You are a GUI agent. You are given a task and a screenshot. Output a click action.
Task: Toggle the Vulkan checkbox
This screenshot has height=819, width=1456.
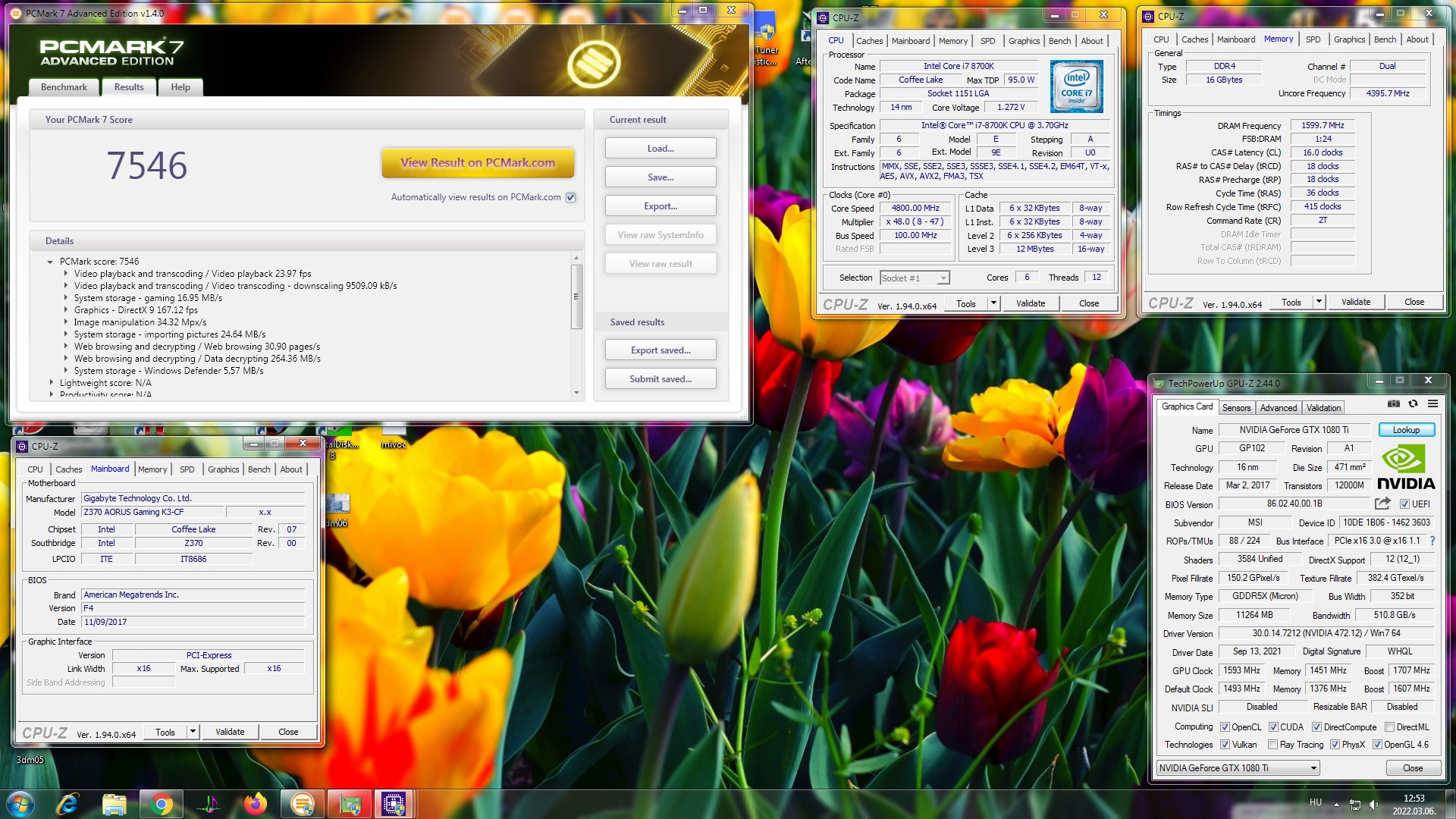[x=1225, y=745]
